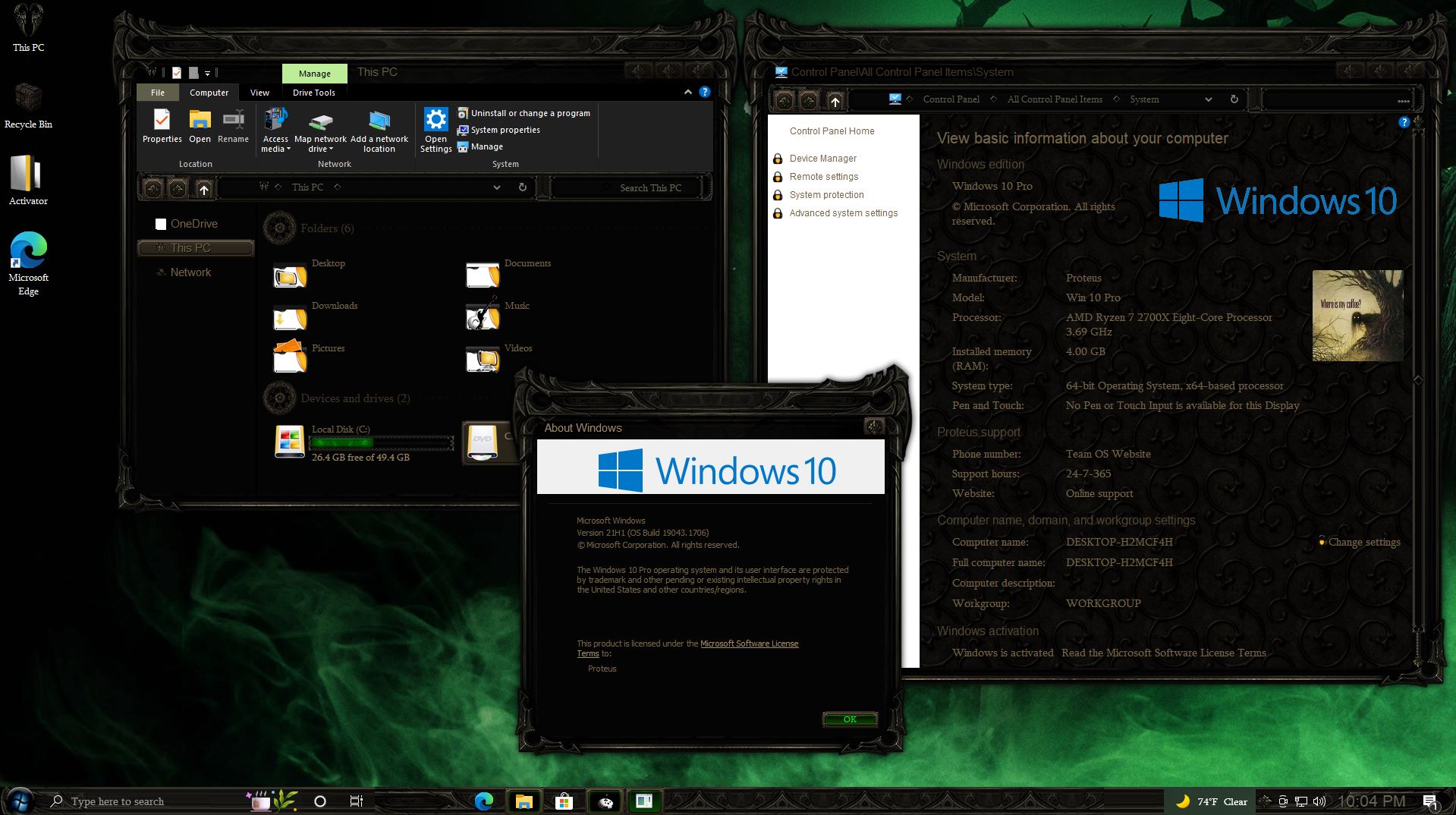The height and width of the screenshot is (815, 1456).
Task: Click the Open icon in the Location group
Action: click(200, 120)
